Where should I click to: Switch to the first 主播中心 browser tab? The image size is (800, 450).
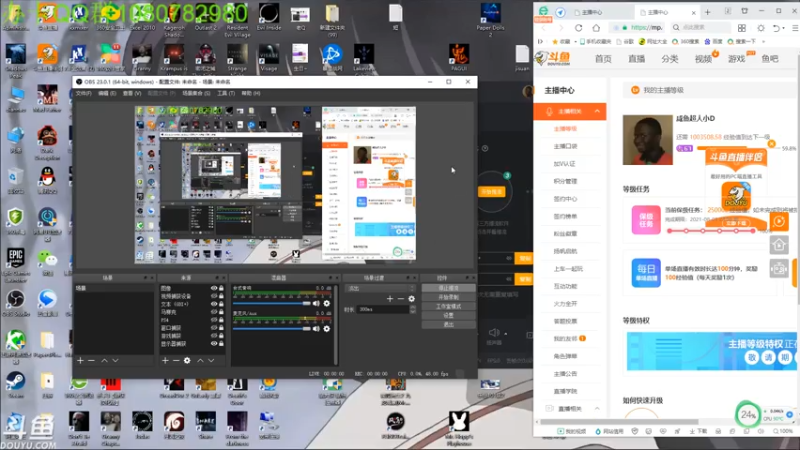click(x=592, y=12)
